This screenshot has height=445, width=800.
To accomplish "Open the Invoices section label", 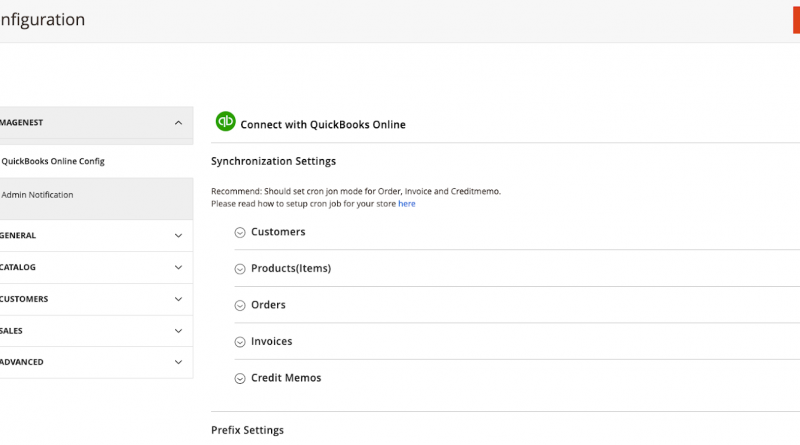I will pos(272,342).
